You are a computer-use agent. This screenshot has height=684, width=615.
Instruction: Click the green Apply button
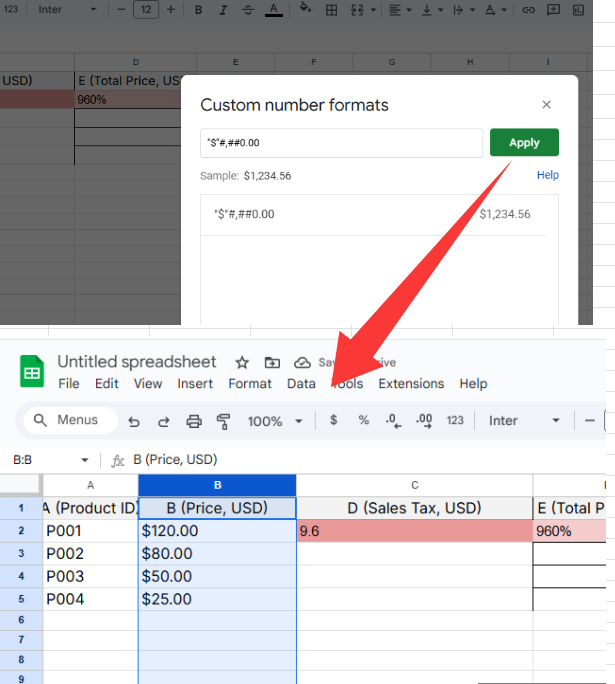[x=524, y=143]
